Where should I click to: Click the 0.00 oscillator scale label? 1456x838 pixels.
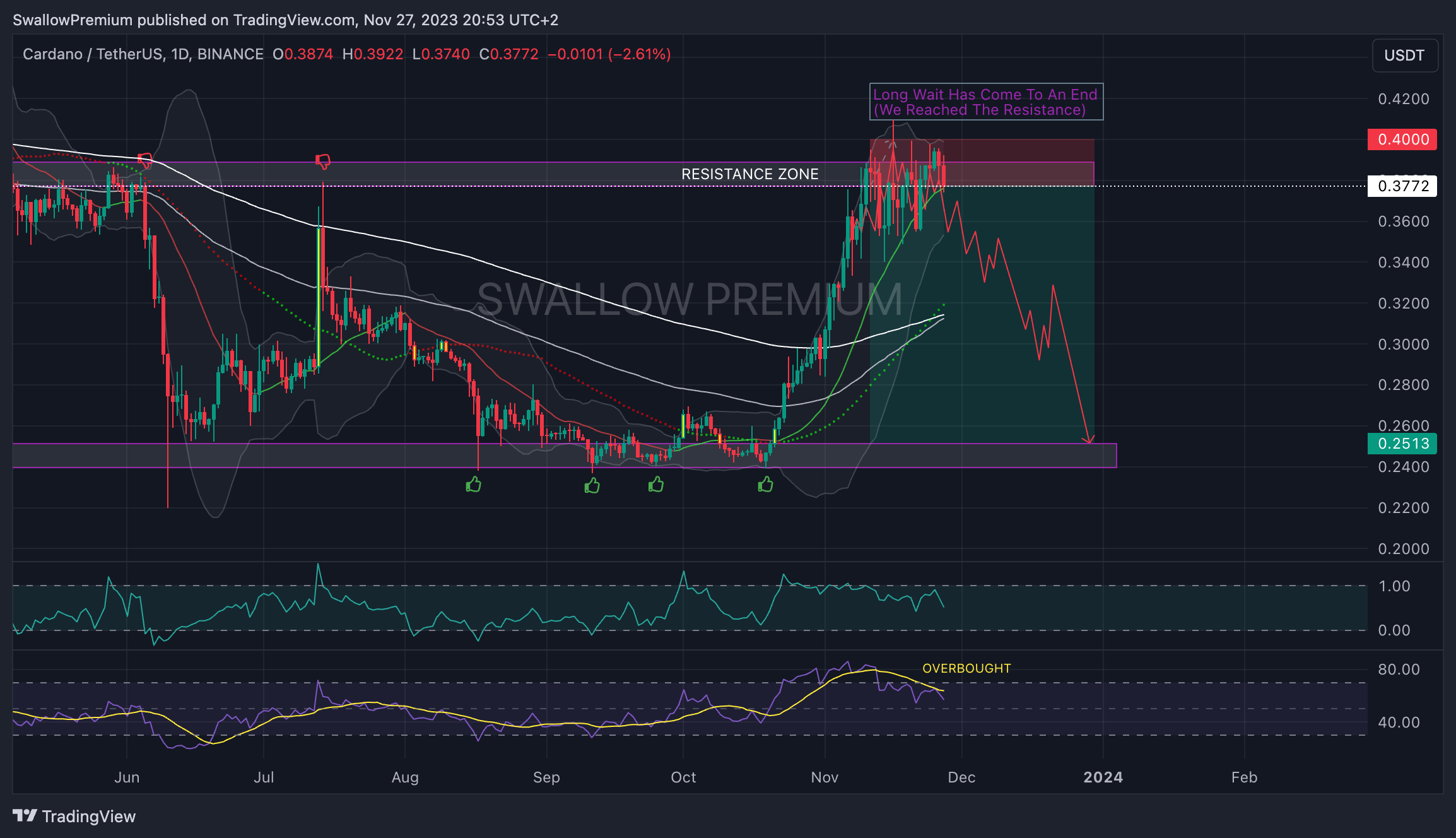1394,630
